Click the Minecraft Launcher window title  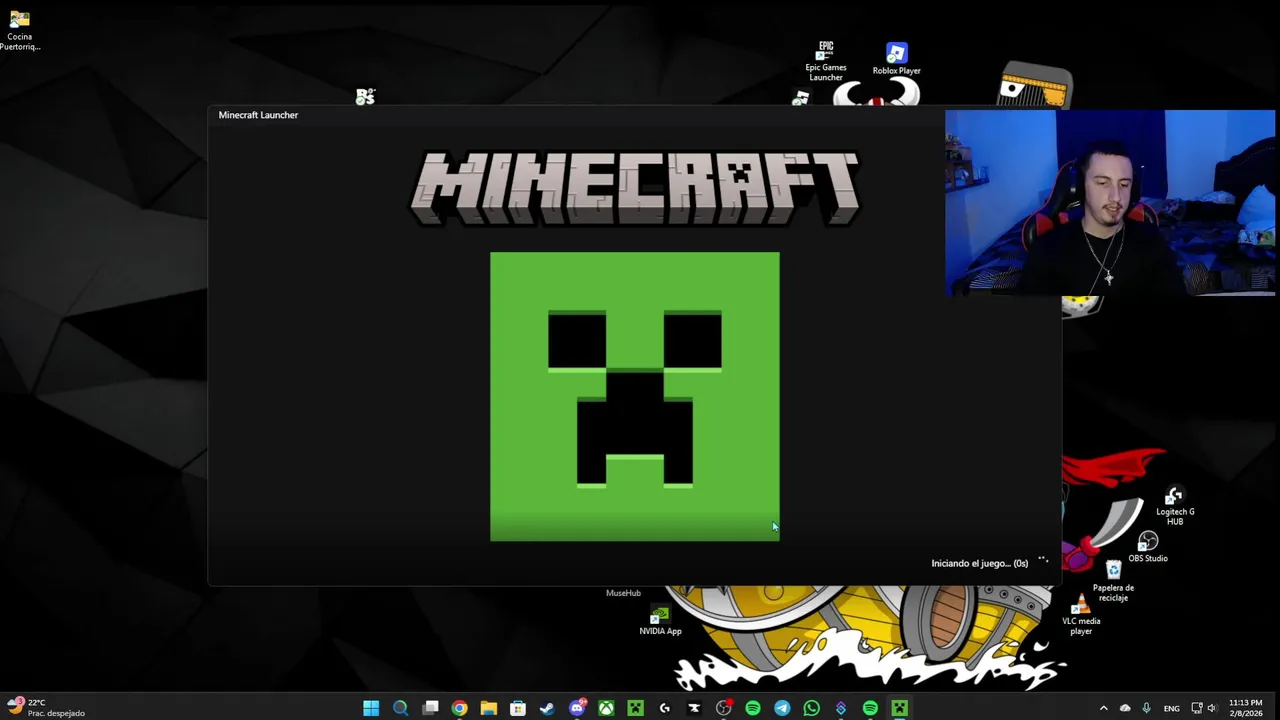(x=258, y=115)
